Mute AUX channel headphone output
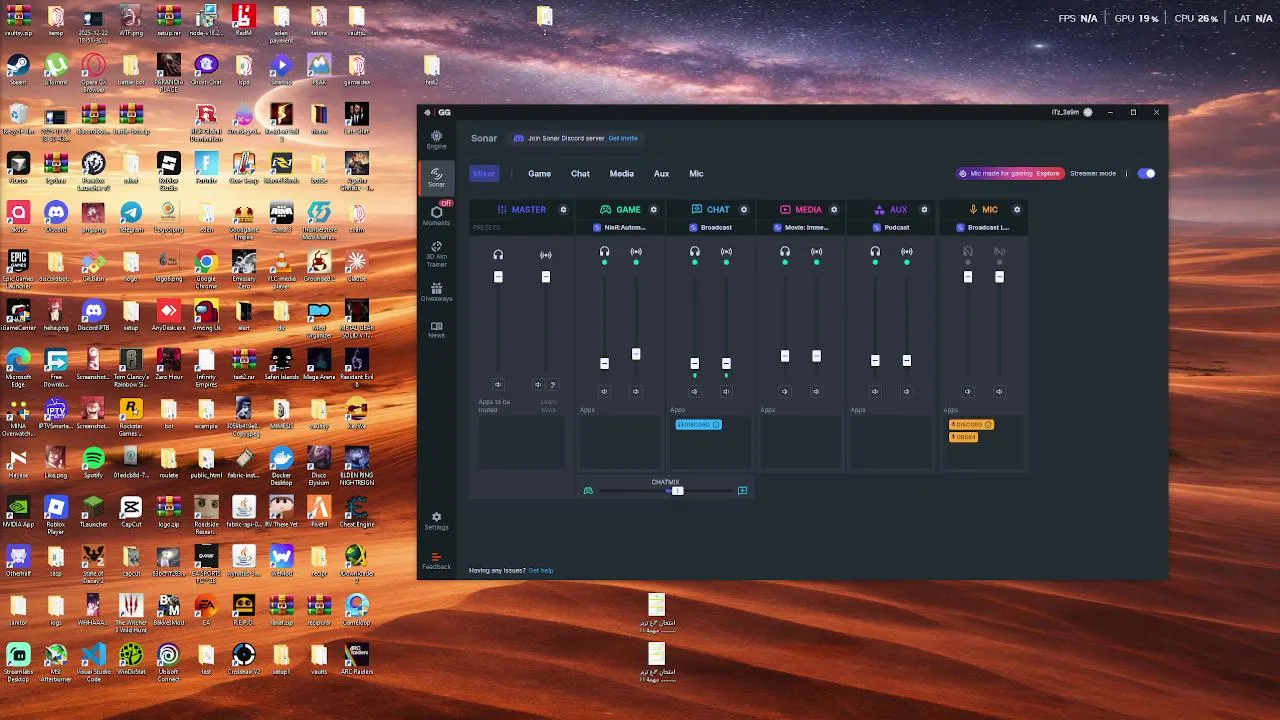 click(875, 392)
